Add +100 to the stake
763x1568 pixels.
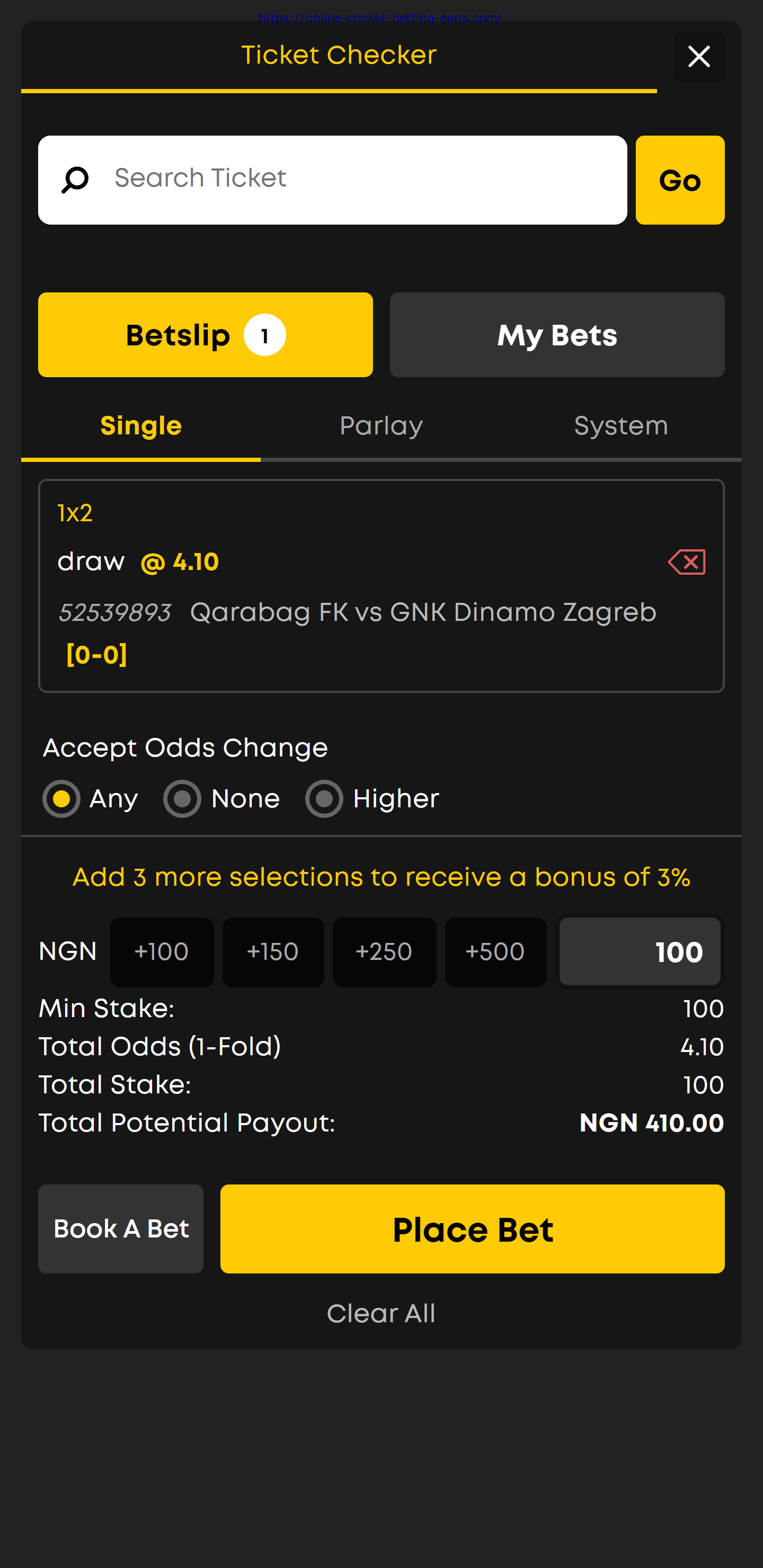[x=162, y=952]
